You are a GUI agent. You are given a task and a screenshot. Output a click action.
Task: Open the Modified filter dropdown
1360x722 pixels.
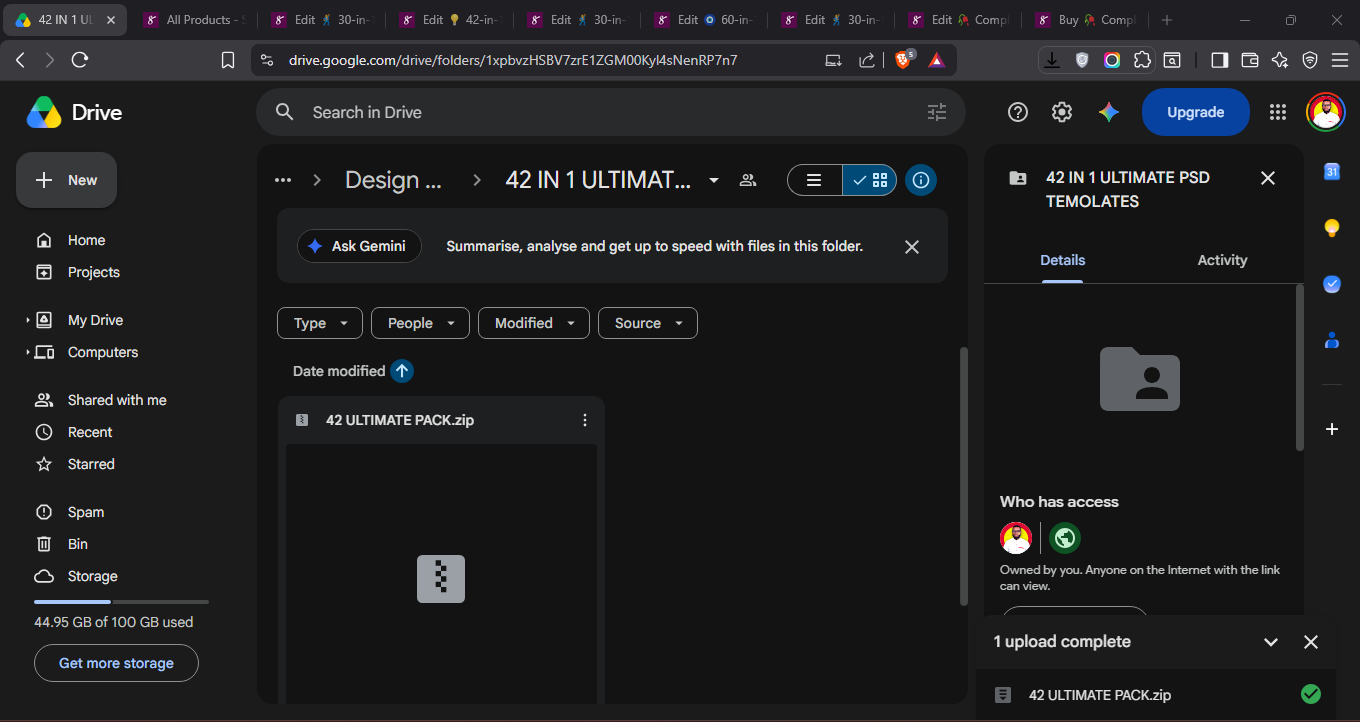[533, 323]
